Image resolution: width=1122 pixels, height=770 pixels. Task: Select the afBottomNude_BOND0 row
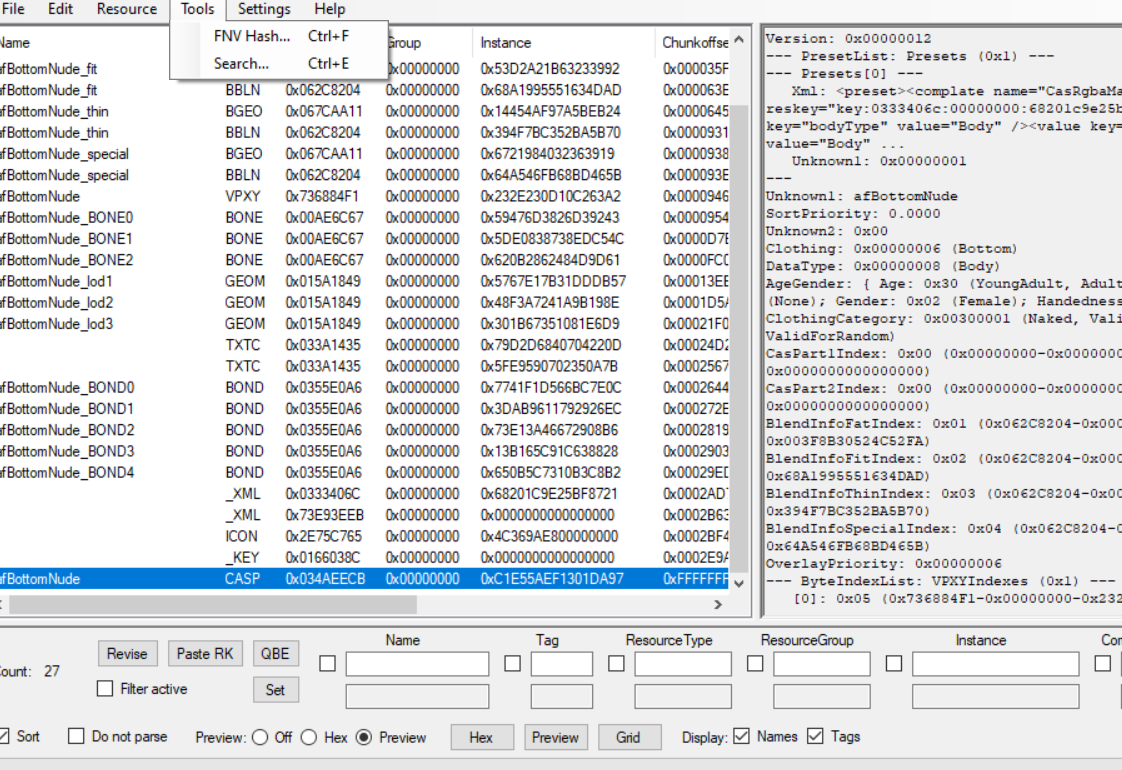(364, 388)
